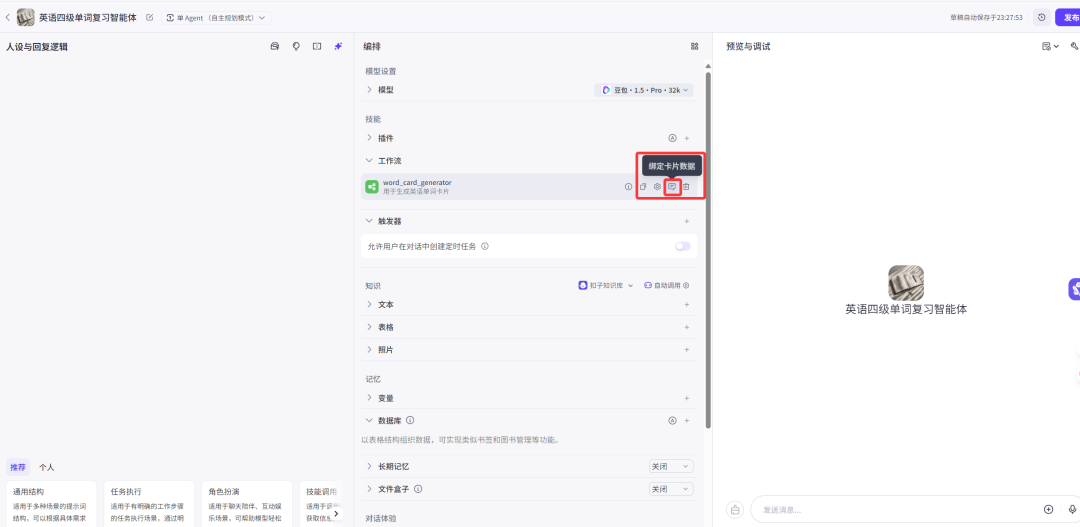Edit the agent name with pencil icon

(x=150, y=17)
